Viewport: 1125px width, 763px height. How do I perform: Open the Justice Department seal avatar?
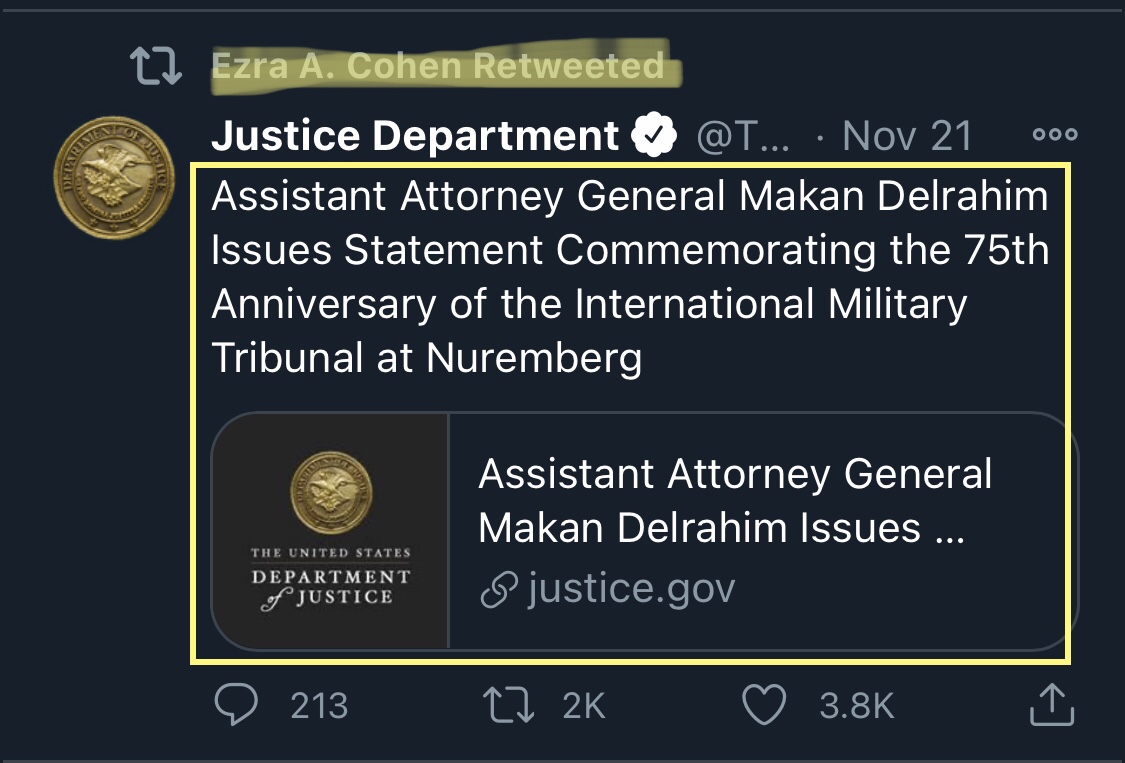(x=114, y=177)
